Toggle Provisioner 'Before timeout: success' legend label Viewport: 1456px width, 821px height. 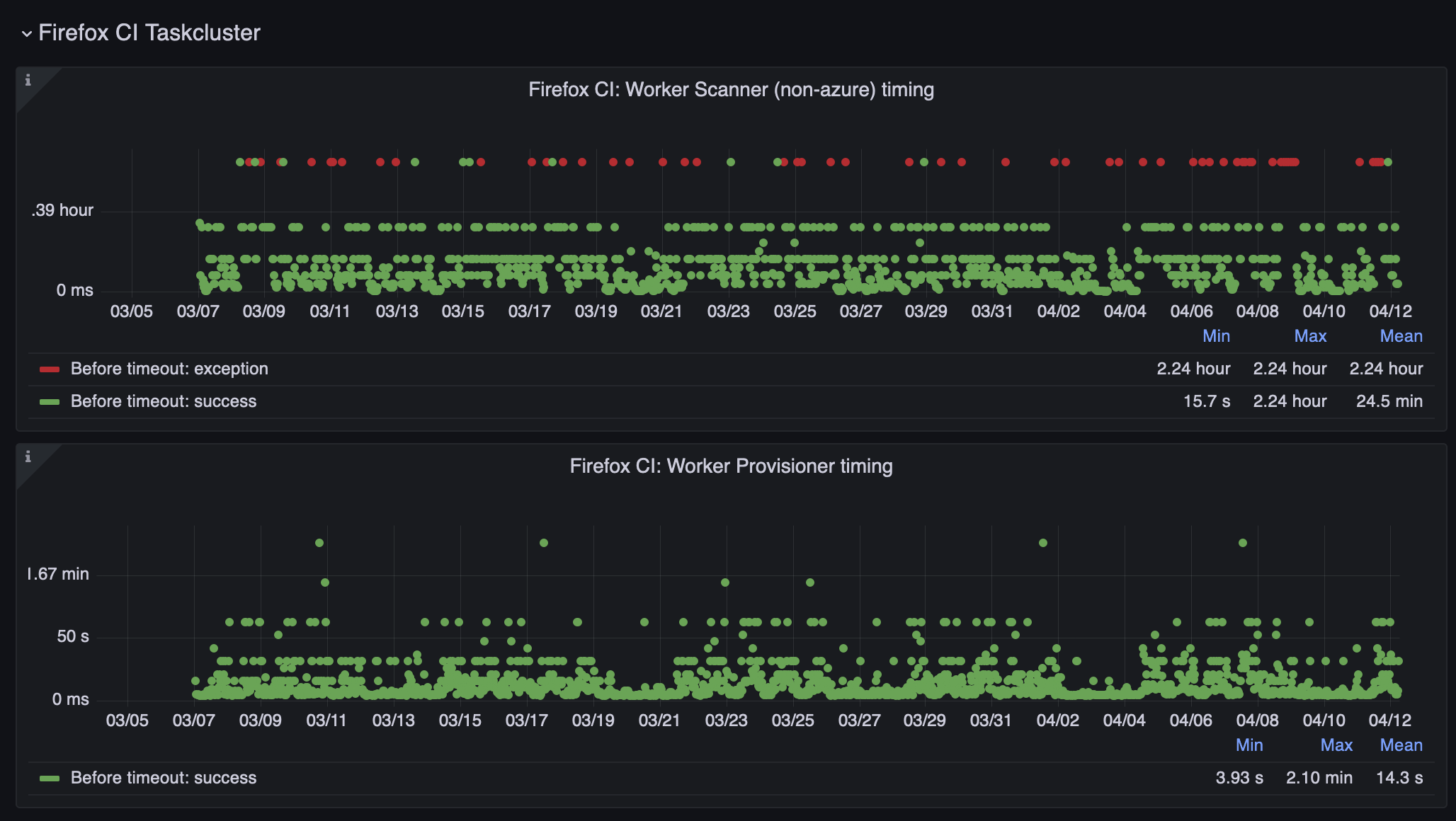pos(164,778)
